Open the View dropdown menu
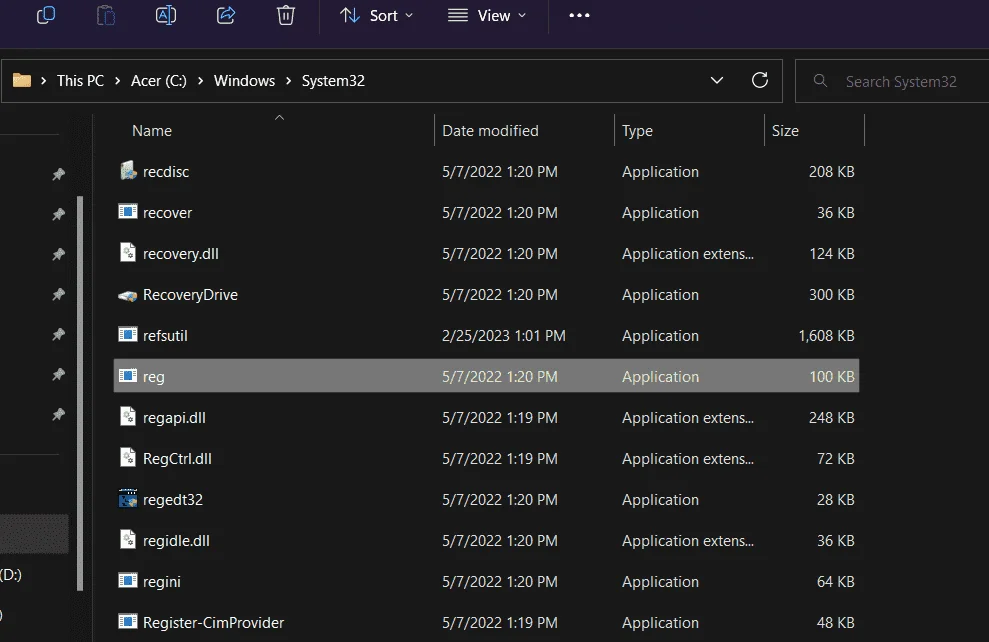Viewport: 989px width, 642px height. (x=486, y=15)
